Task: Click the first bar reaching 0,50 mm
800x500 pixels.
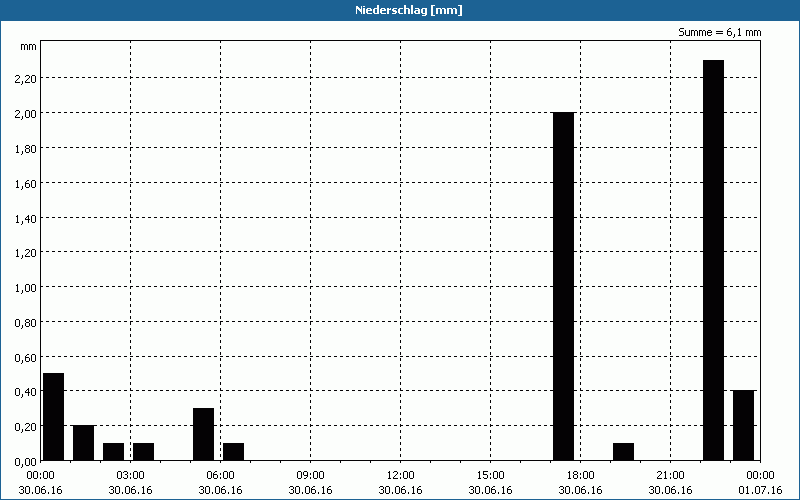Action: click(53, 417)
